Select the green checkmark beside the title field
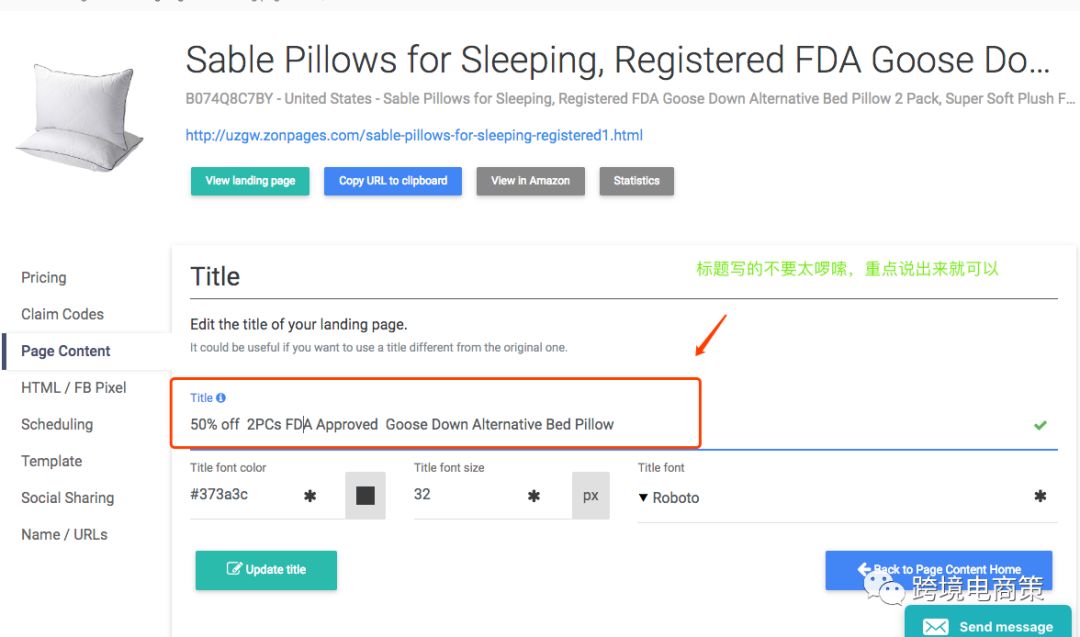The height and width of the screenshot is (637, 1080). pos(1040,425)
